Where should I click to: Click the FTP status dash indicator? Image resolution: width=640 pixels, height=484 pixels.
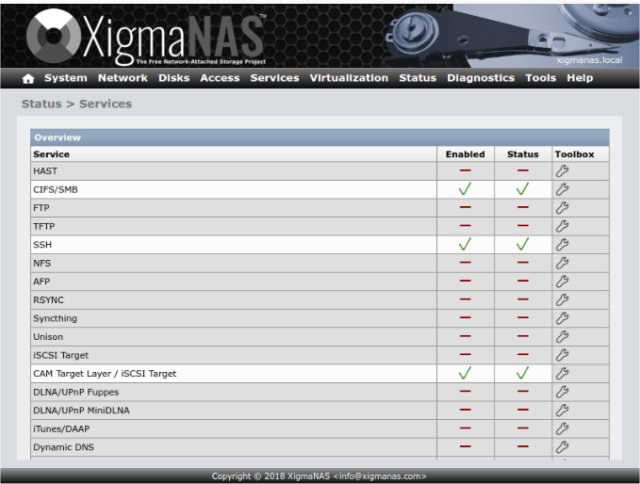(523, 207)
